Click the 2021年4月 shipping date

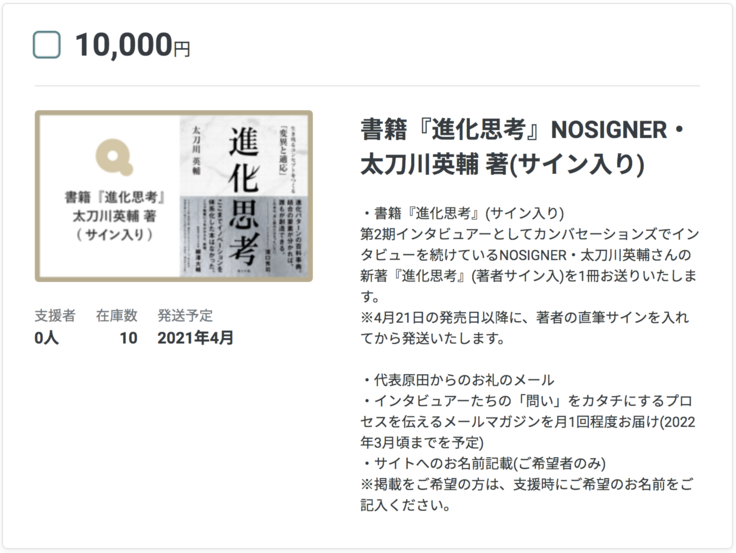195,338
